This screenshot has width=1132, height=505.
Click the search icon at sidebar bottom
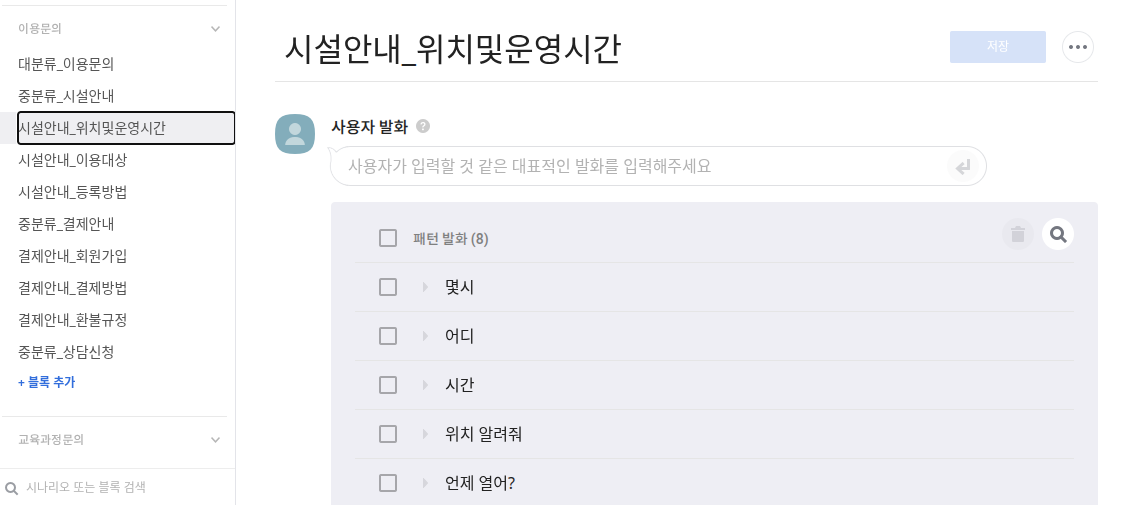(x=12, y=488)
